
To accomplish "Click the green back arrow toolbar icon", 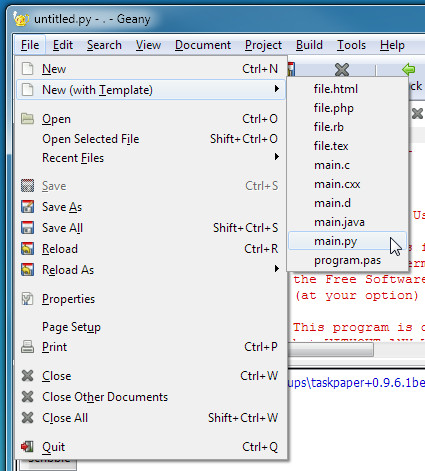I will click(408, 69).
